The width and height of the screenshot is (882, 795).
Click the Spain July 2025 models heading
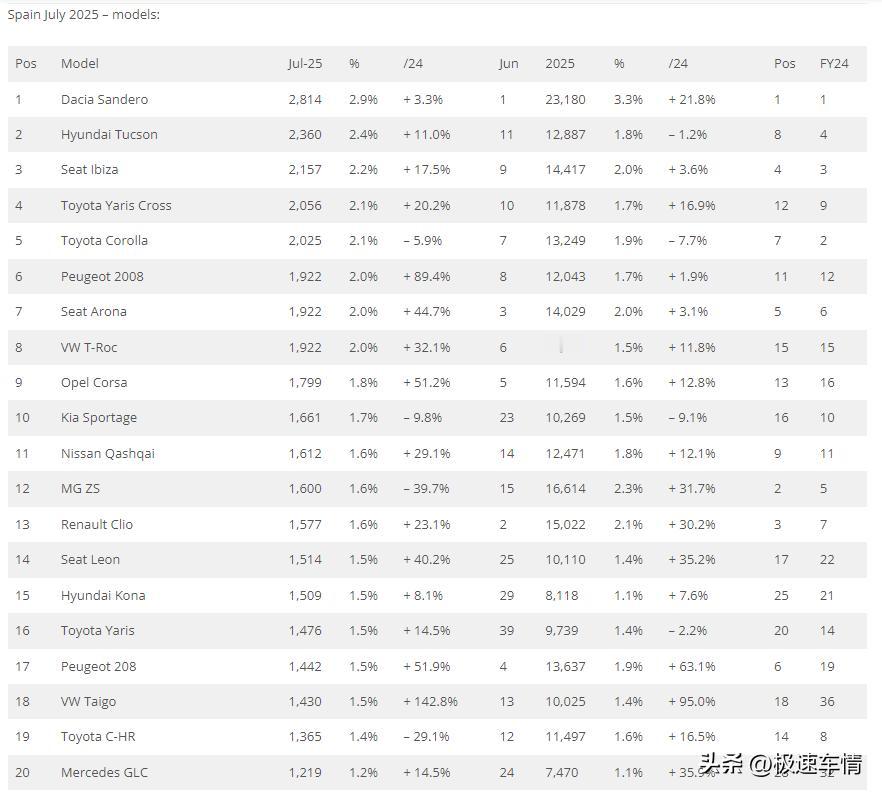tap(83, 15)
